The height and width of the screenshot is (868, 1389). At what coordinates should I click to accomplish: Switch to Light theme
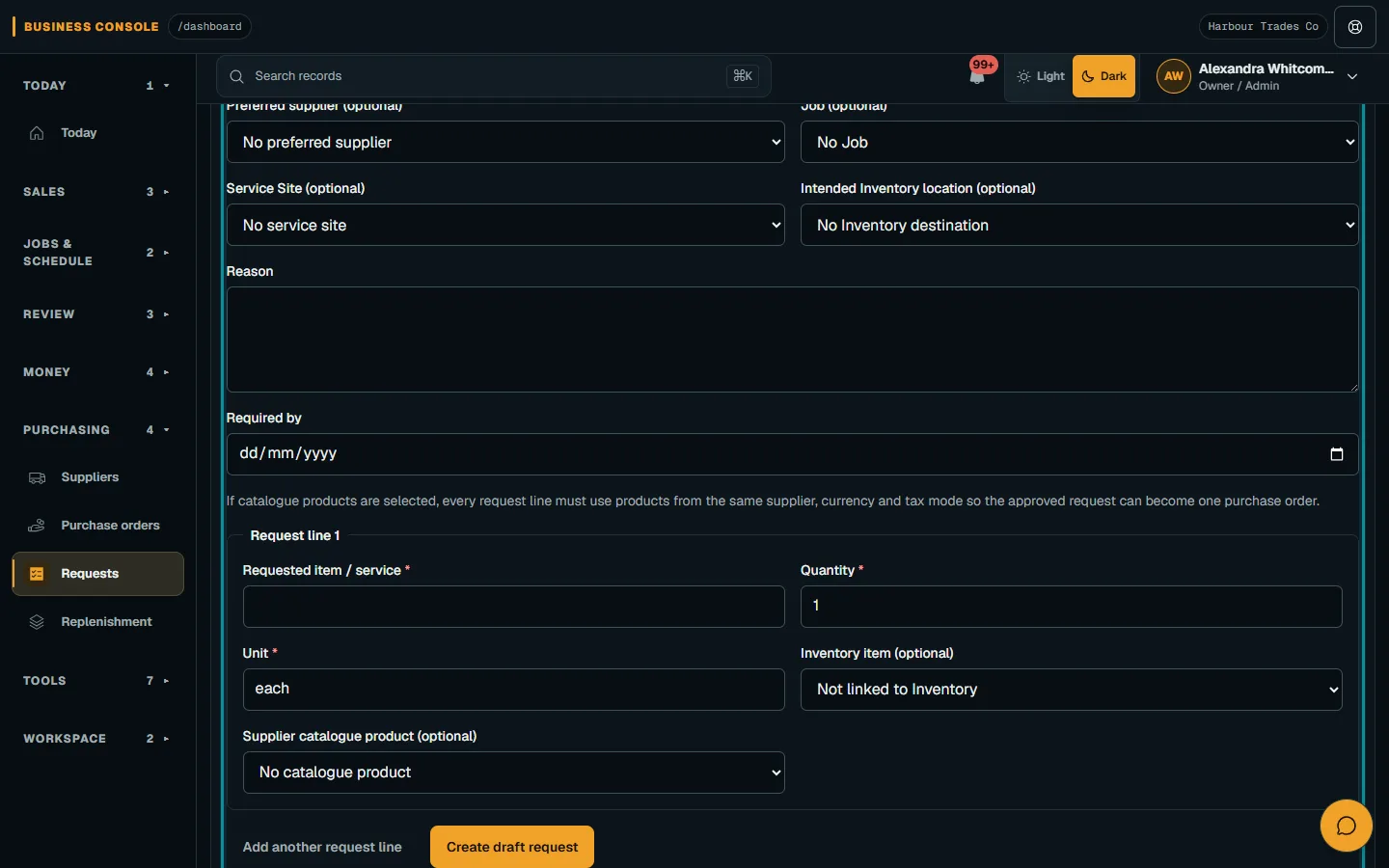[1041, 76]
